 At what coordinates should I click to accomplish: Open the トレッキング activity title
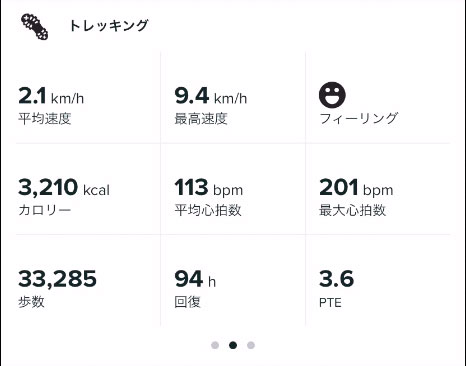109,26
